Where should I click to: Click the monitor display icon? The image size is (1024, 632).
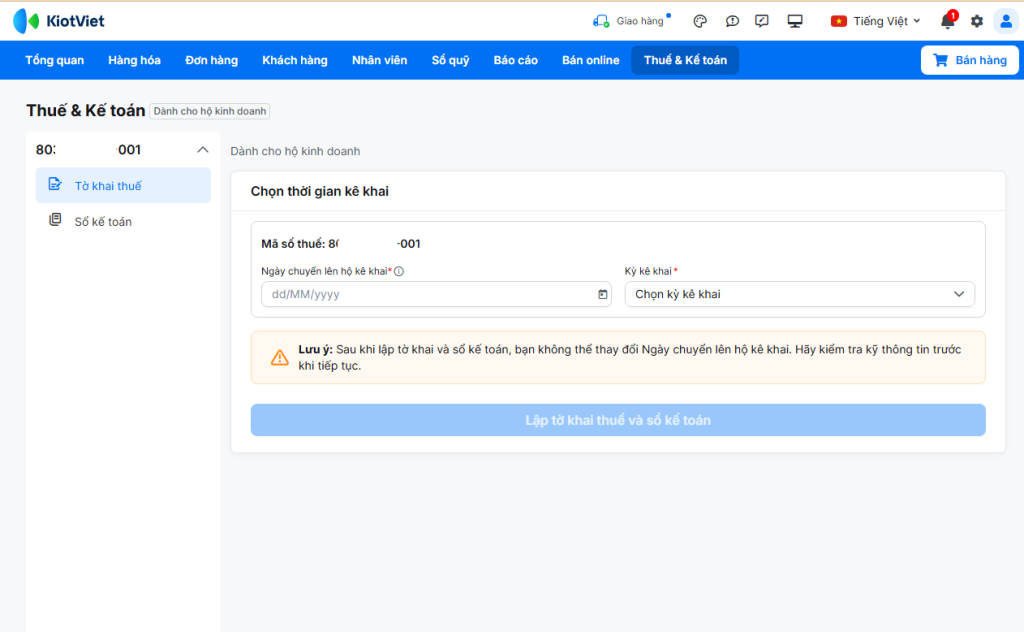[795, 21]
